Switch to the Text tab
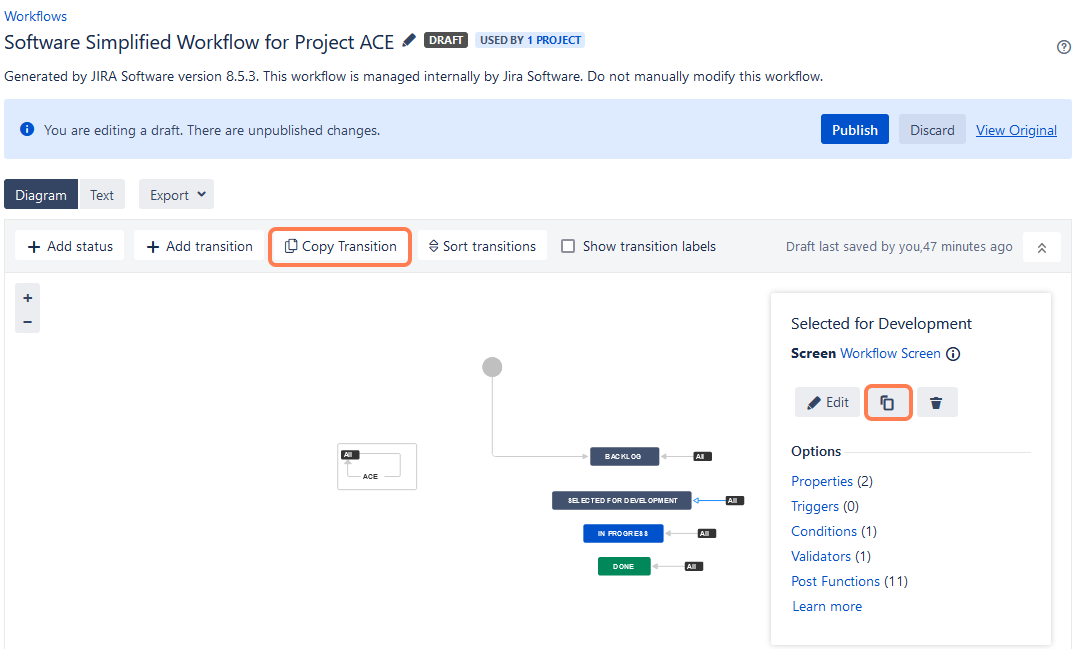 [102, 195]
